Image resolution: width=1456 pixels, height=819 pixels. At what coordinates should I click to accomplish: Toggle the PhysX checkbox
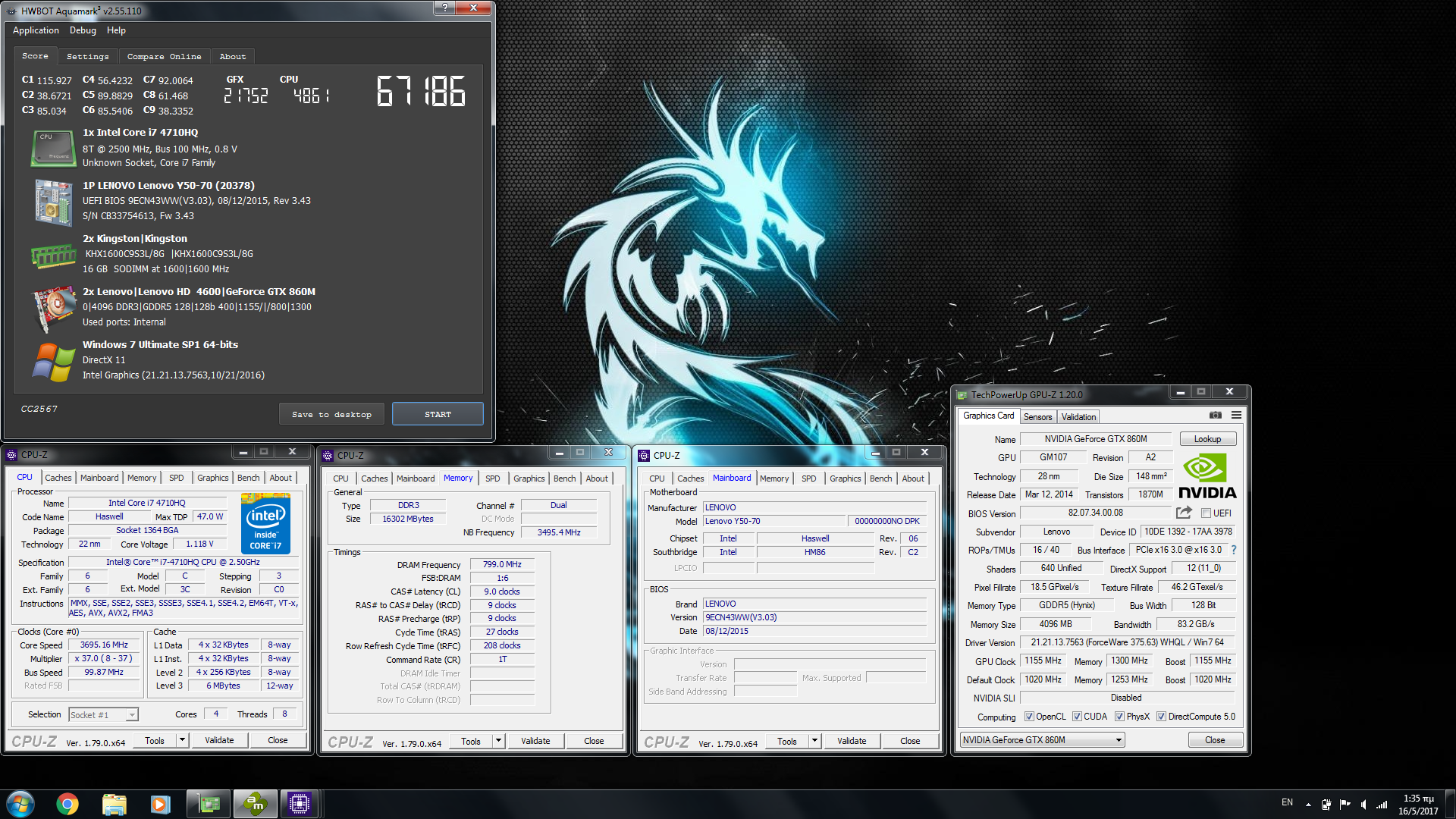(x=1119, y=717)
